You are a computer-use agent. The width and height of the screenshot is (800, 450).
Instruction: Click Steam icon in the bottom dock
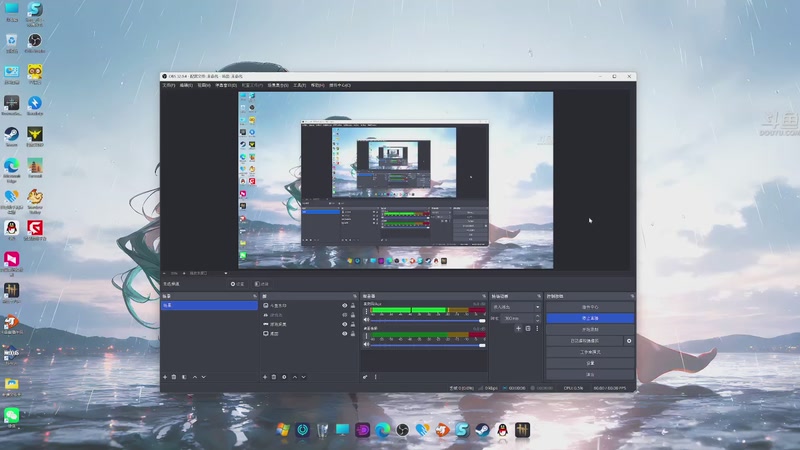(x=483, y=430)
